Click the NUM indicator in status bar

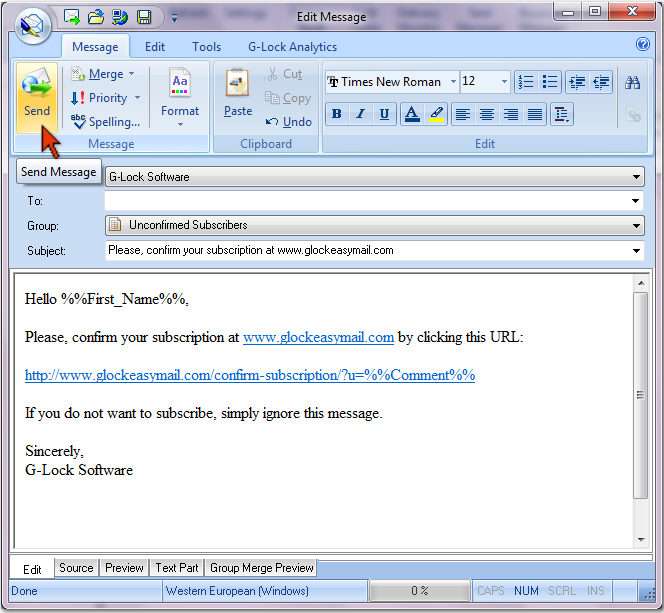point(526,591)
